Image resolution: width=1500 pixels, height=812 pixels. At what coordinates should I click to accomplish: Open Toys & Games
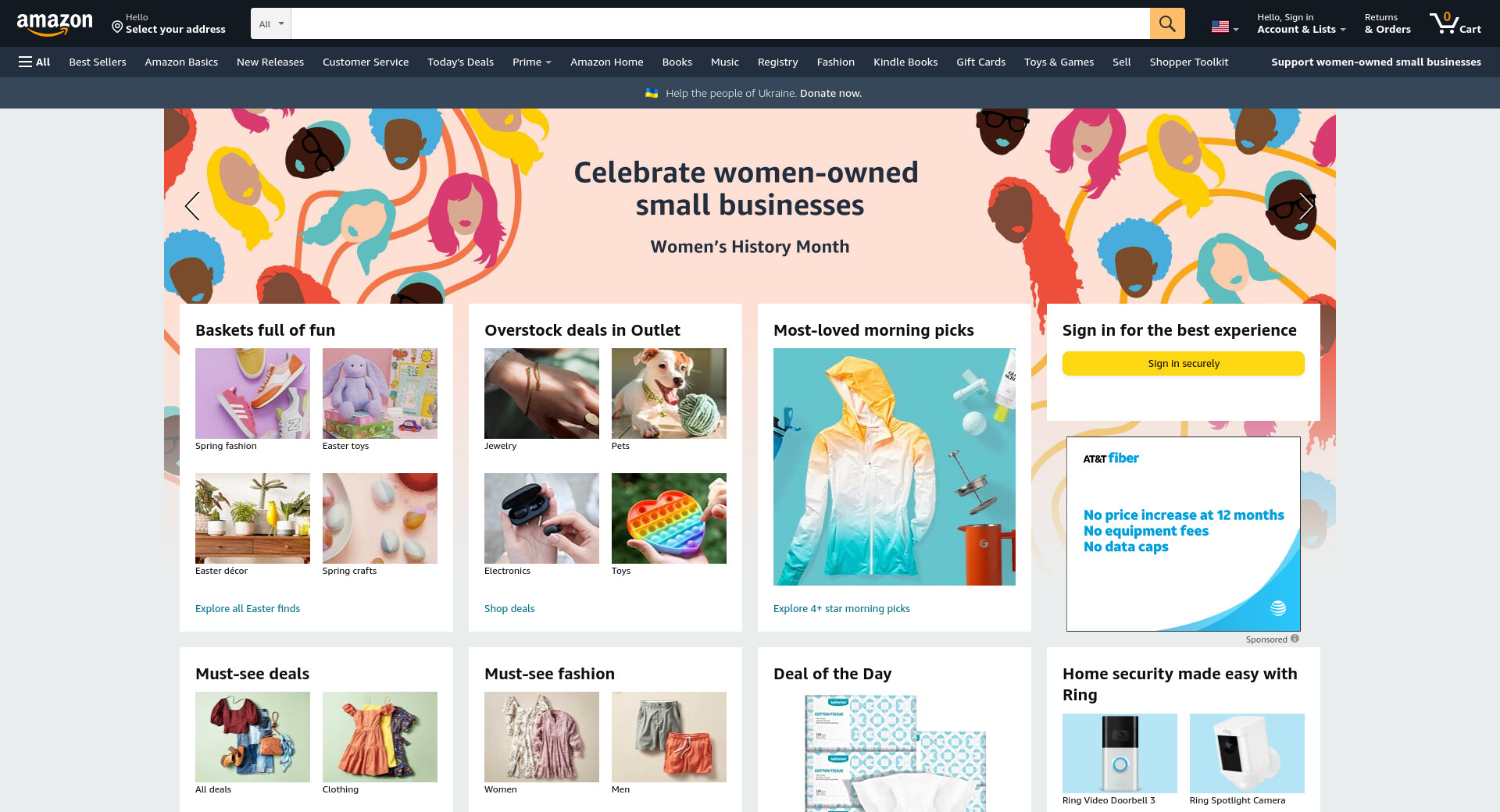1059,62
